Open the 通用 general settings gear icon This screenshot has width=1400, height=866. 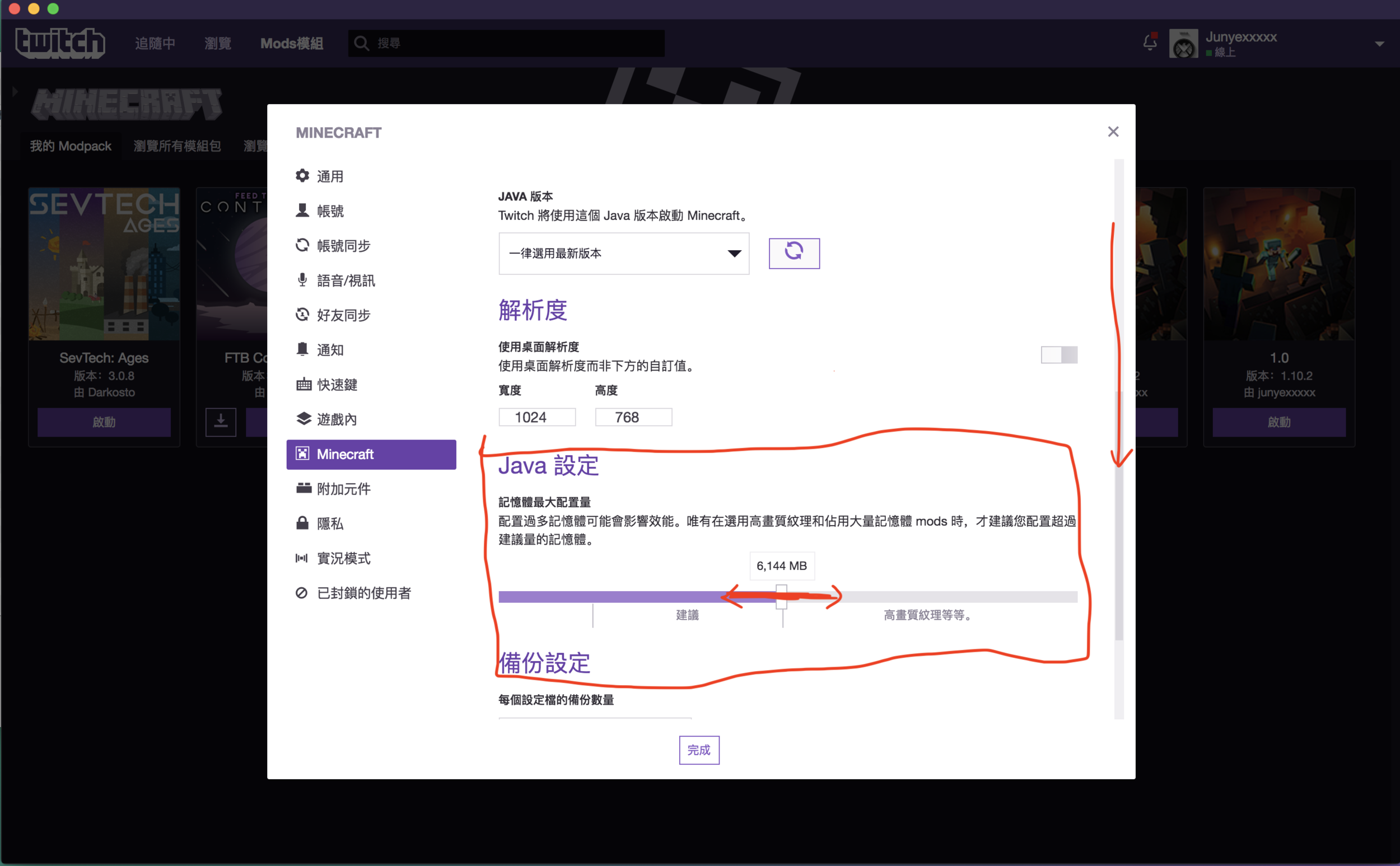302,176
